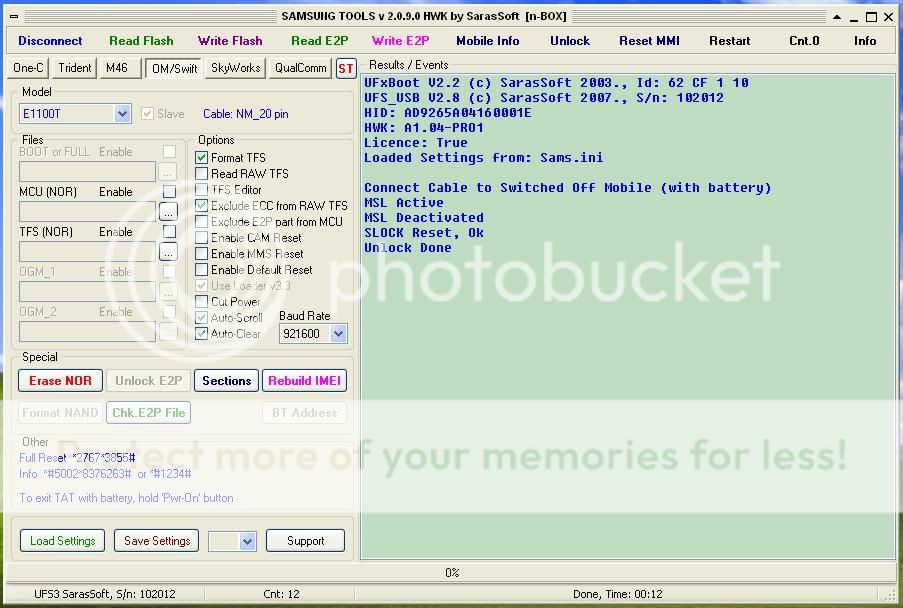Browse for TFS (NOR) file
This screenshot has height=608, width=903.
coord(168,252)
